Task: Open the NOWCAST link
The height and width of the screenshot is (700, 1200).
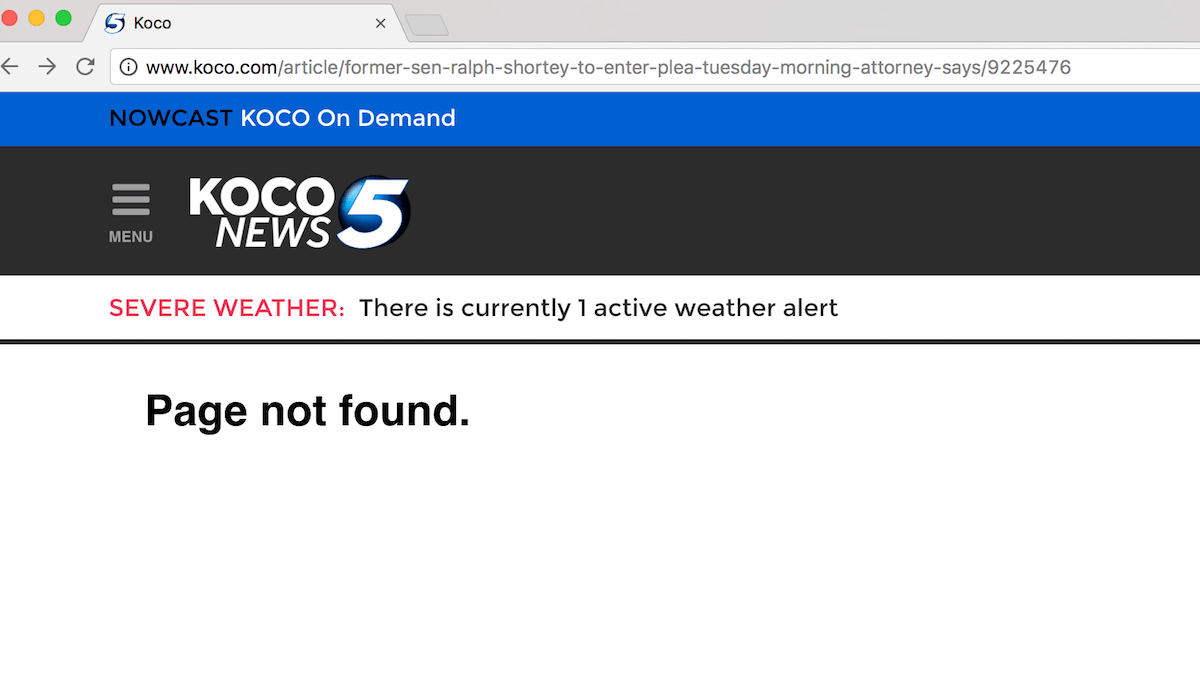Action: (x=171, y=118)
